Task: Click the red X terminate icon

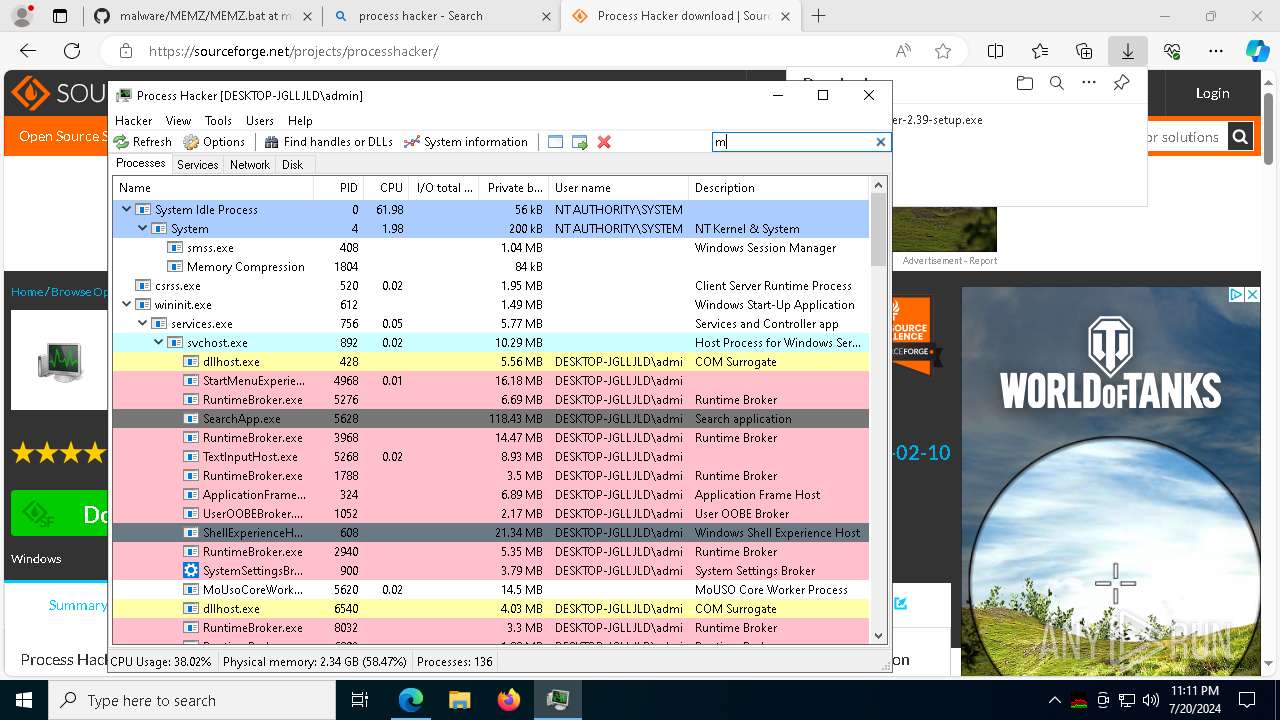Action: pos(604,142)
